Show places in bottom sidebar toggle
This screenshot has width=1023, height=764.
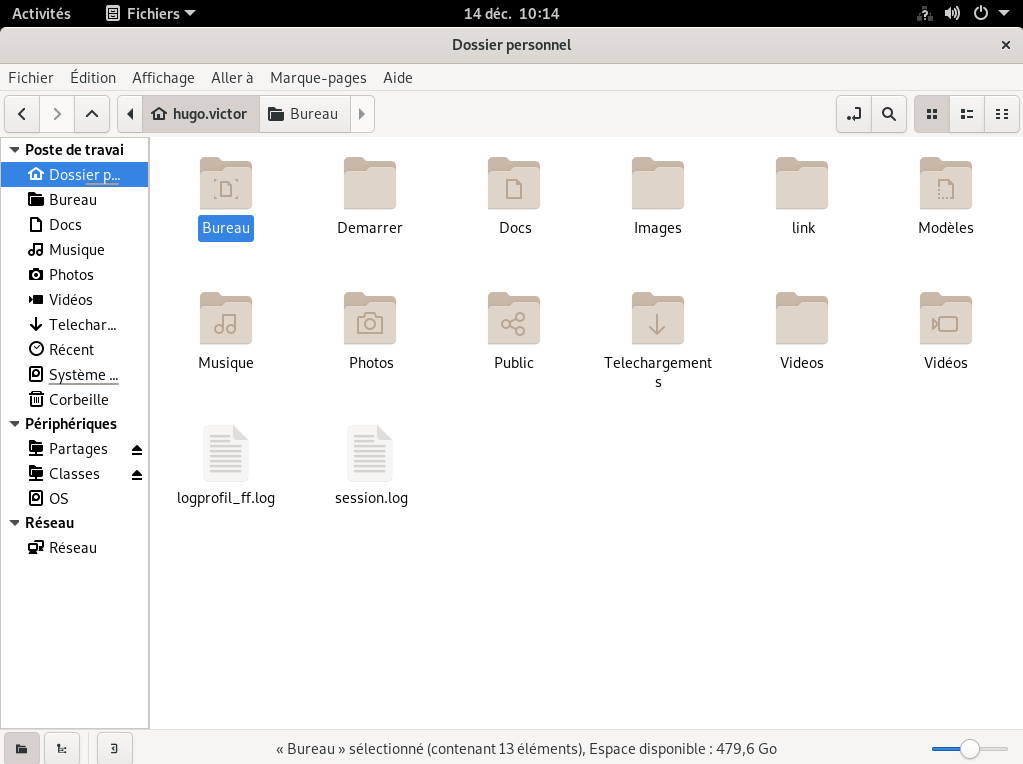(x=22, y=748)
